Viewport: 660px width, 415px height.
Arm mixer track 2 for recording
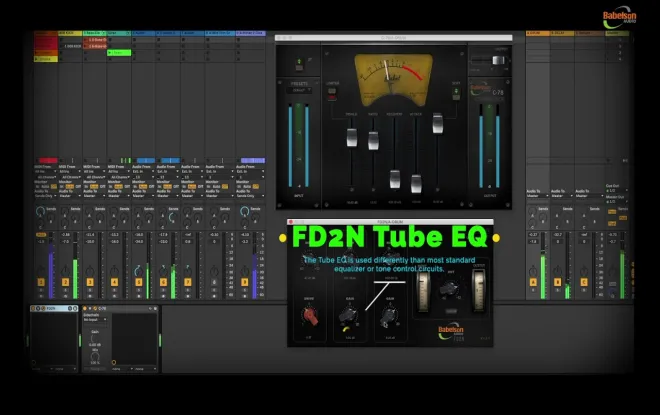coord(65,296)
